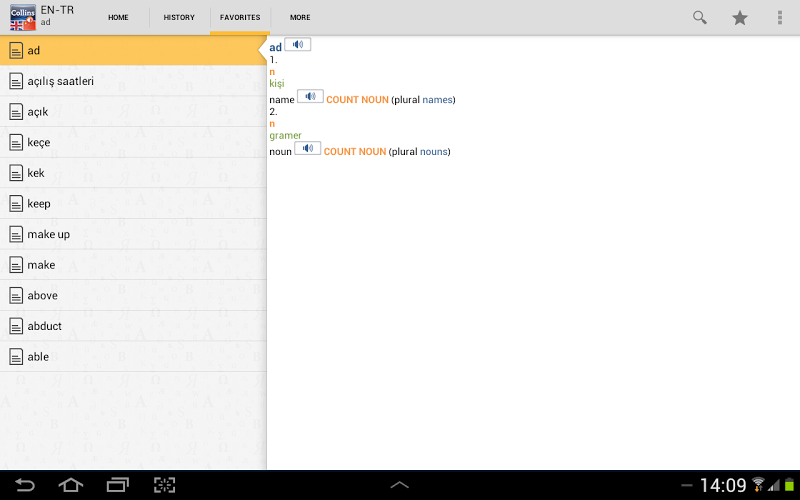Switch to the HISTORY tab
This screenshot has height=500, width=800.
click(x=179, y=17)
